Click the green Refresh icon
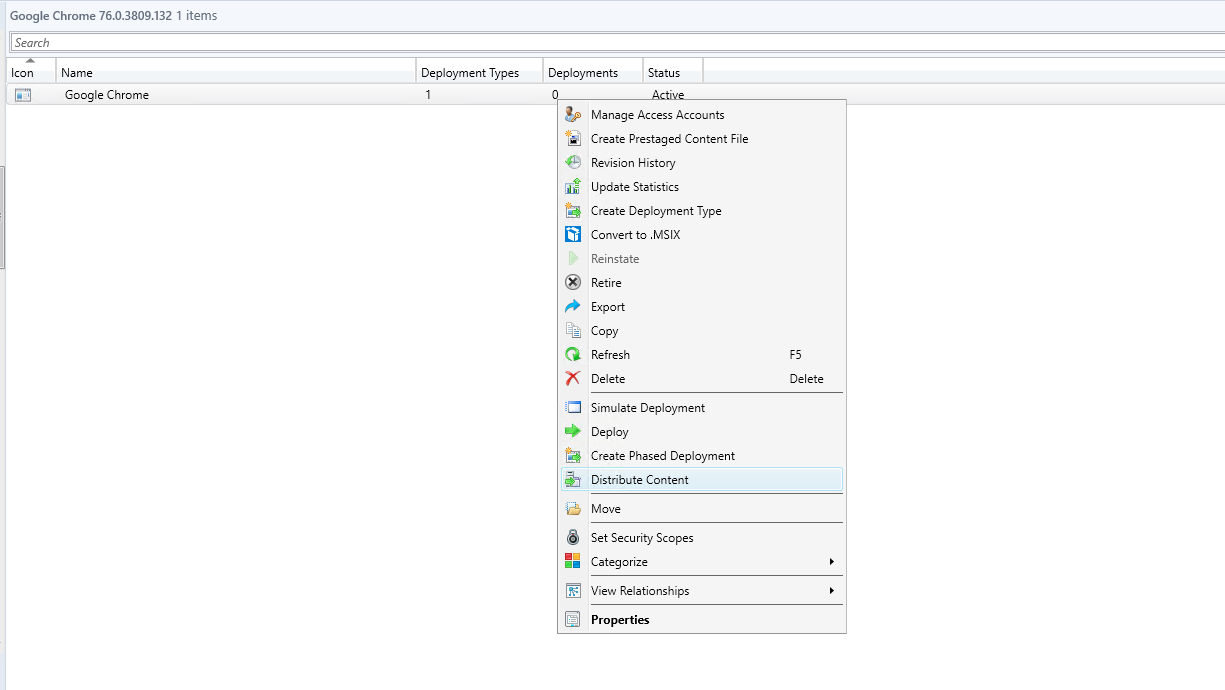Viewport: 1225px width, 690px height. 573,355
